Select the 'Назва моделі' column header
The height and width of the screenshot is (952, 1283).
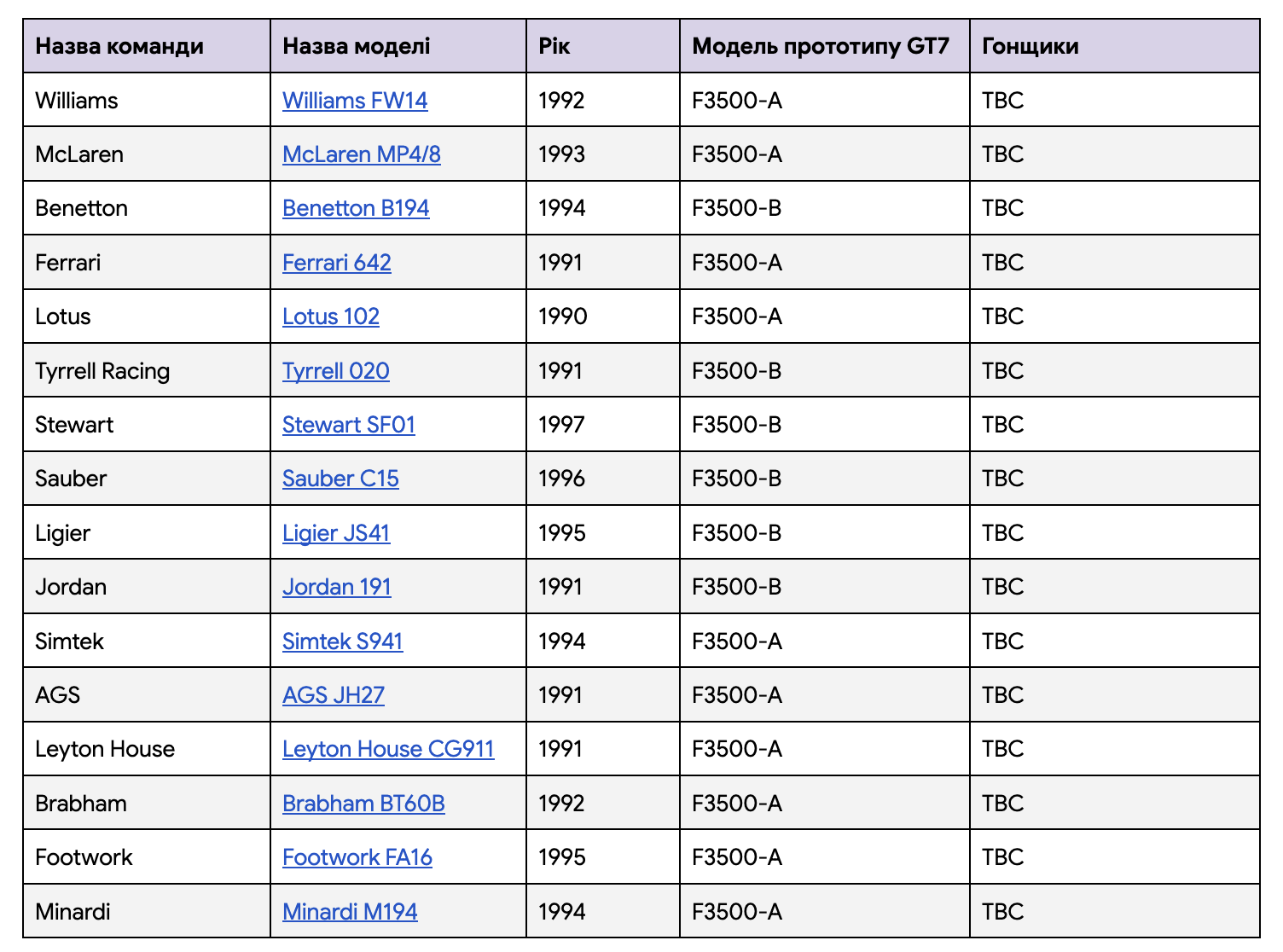pos(398,46)
